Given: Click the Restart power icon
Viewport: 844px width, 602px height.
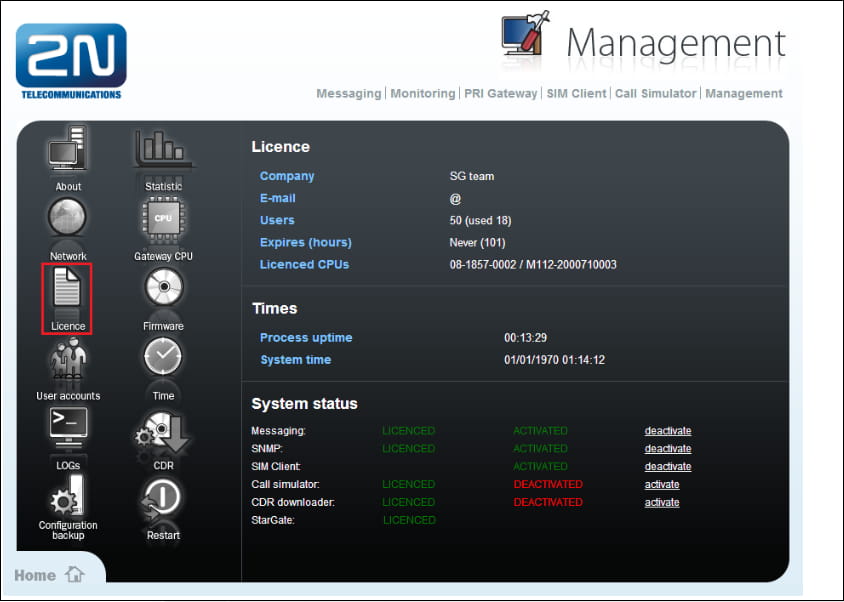Looking at the screenshot, I should tap(162, 499).
